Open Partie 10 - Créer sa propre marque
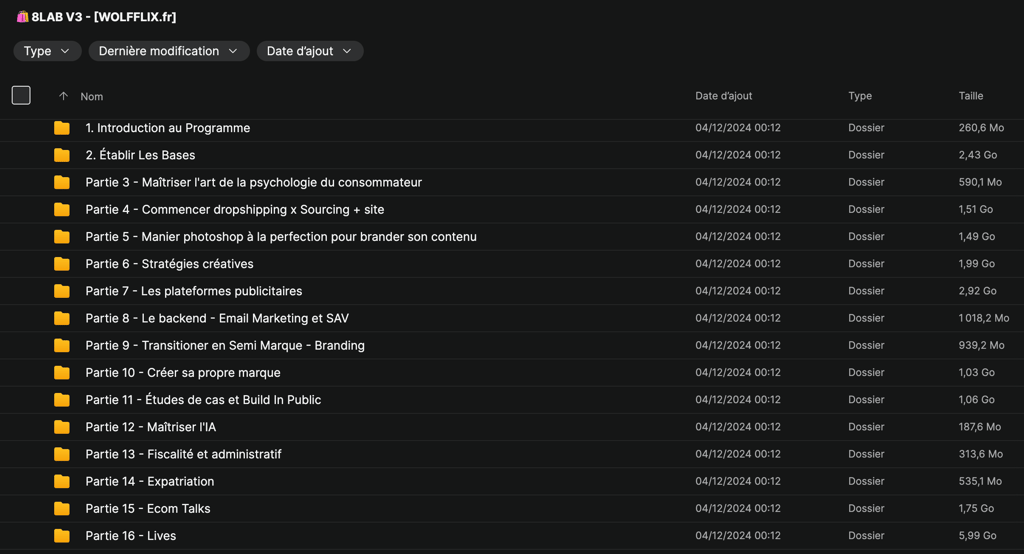Viewport: 1024px width, 554px height. [x=183, y=373]
